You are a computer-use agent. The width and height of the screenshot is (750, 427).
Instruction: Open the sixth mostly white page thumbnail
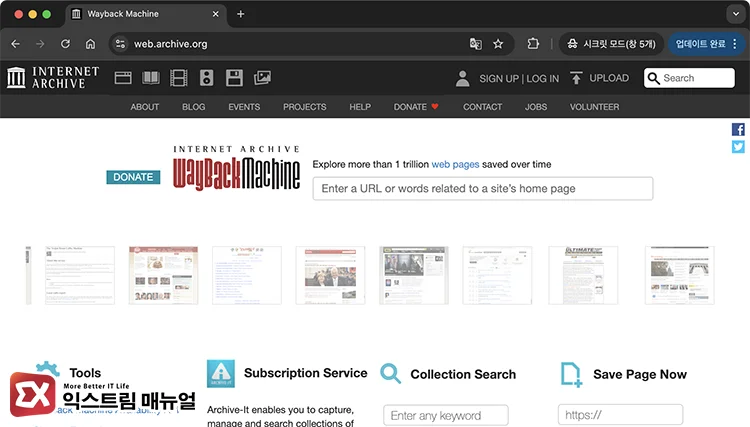tap(497, 275)
